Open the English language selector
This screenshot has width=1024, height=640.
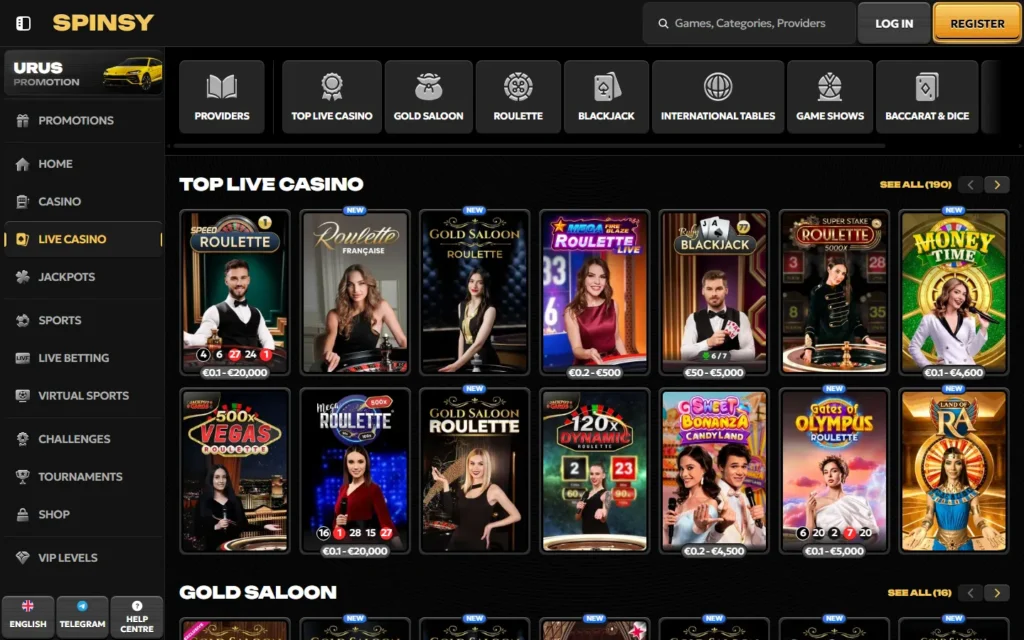click(28, 616)
